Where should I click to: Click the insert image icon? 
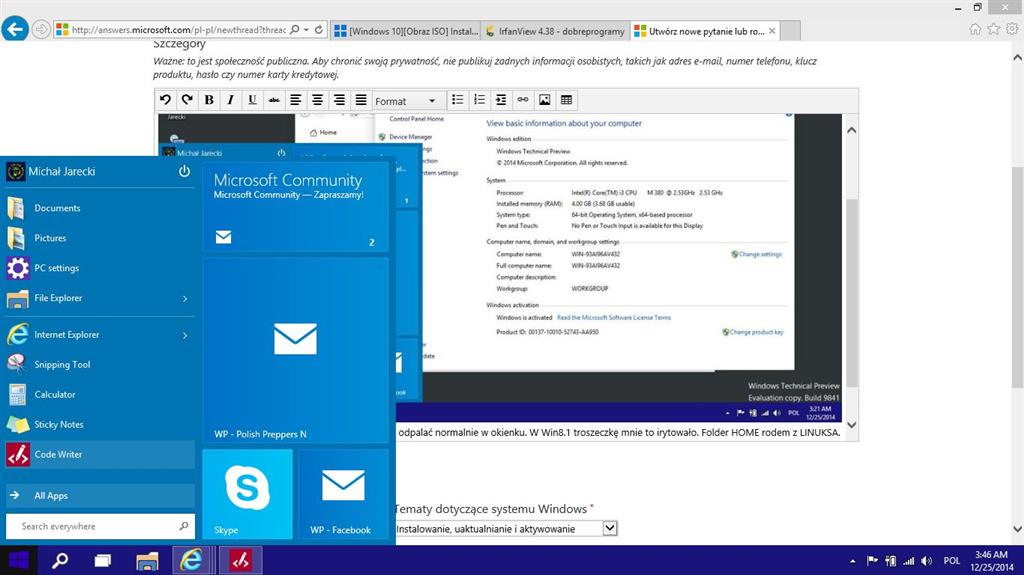[x=545, y=100]
